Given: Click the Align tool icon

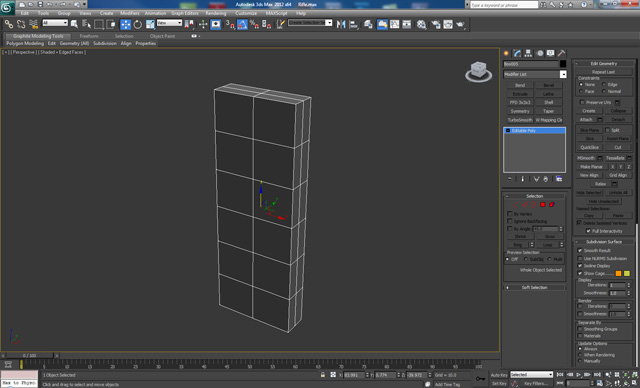Looking at the screenshot, I should pos(353,24).
